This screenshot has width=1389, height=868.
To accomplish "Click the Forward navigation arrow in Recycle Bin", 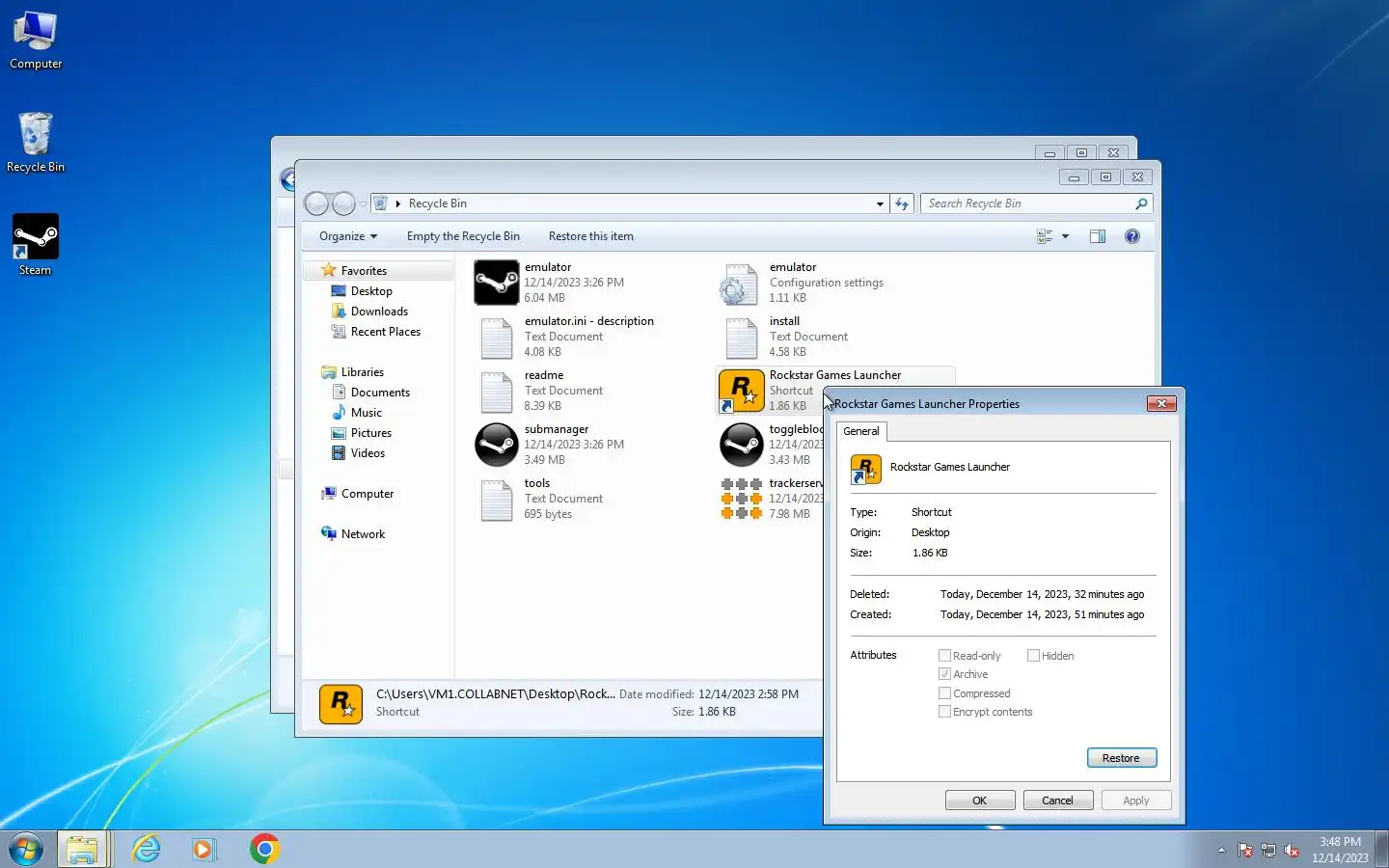I will [x=343, y=203].
